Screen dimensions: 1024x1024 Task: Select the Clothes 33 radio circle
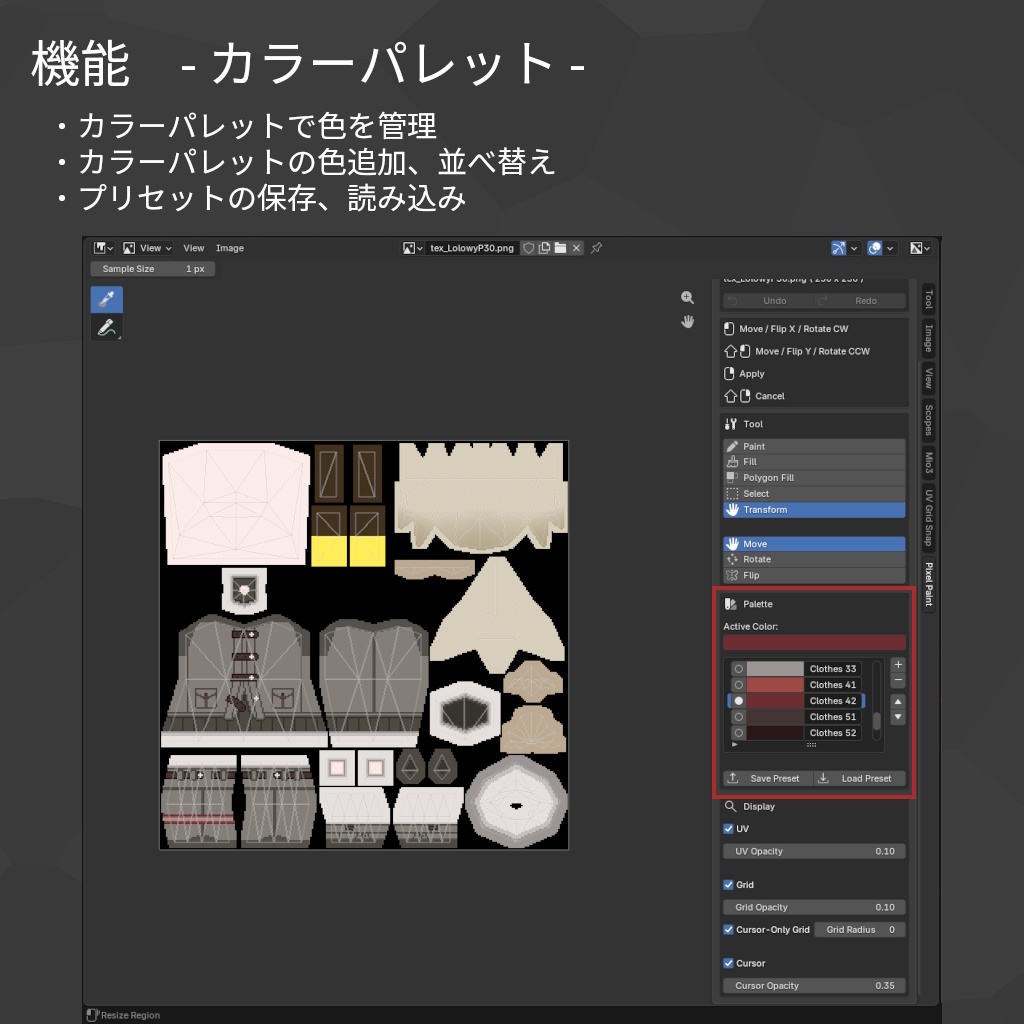pos(739,669)
